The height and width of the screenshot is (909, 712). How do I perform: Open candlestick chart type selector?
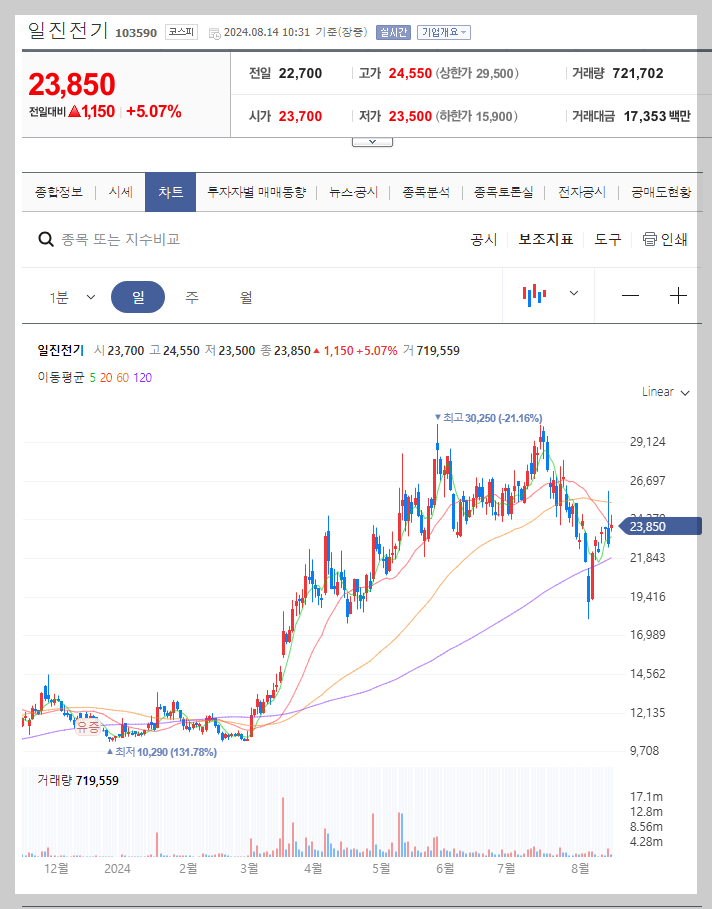[534, 294]
